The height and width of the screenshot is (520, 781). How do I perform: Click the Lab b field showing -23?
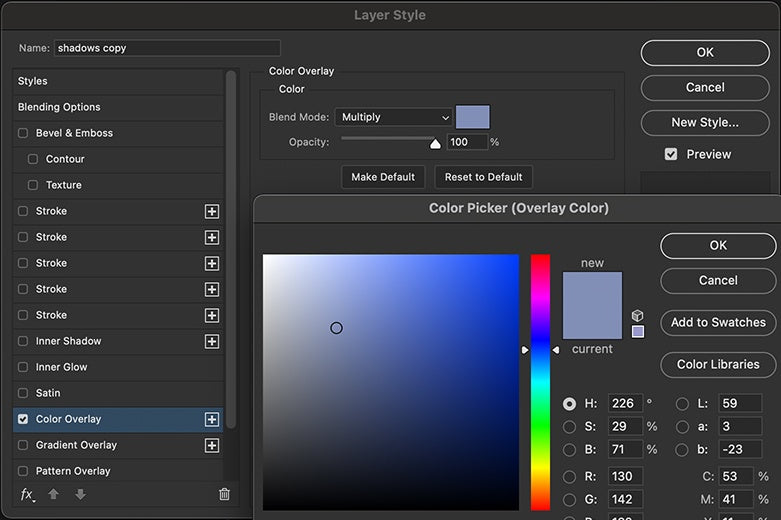pyautogui.click(x=740, y=449)
